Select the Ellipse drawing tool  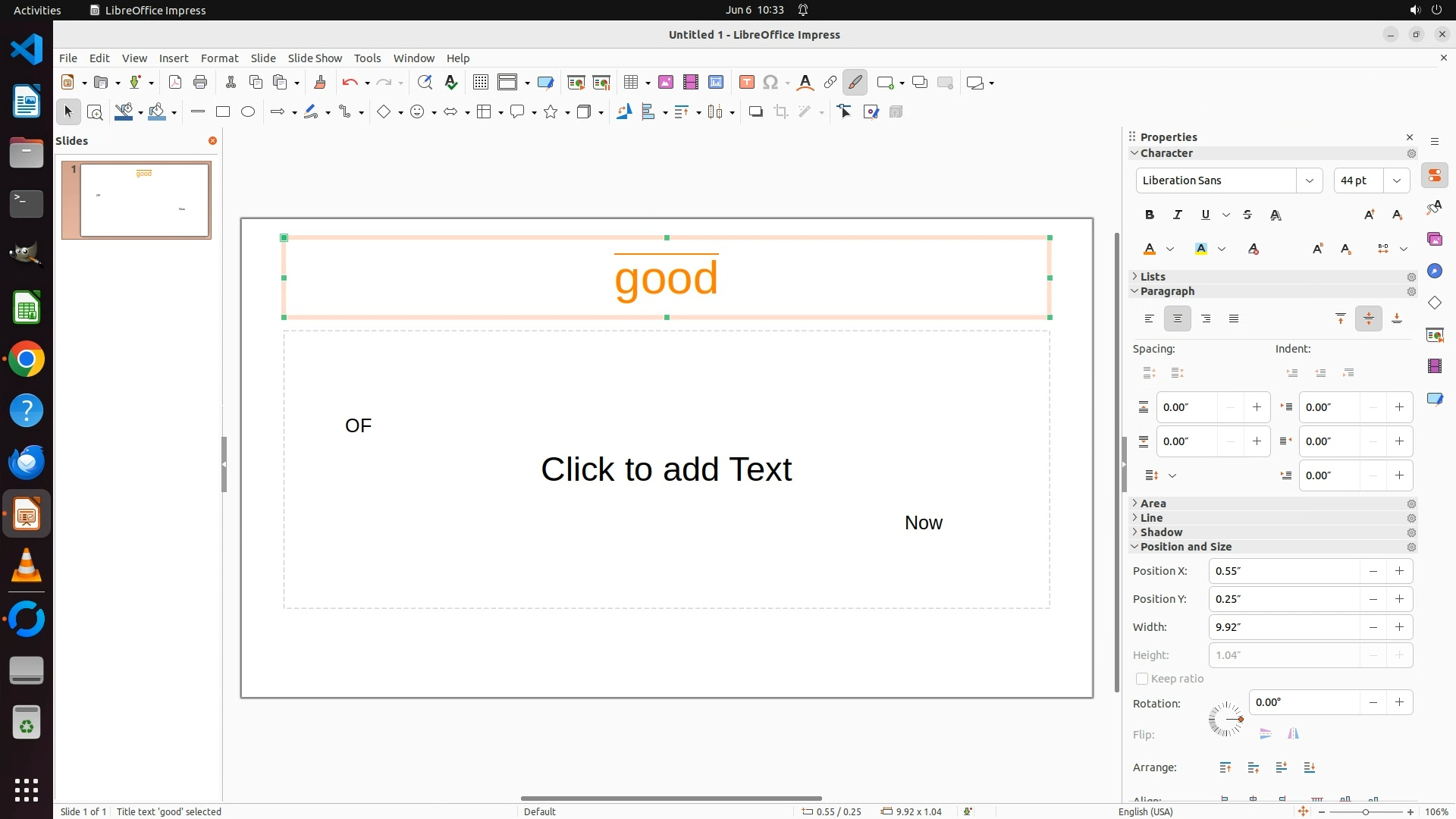(248, 111)
